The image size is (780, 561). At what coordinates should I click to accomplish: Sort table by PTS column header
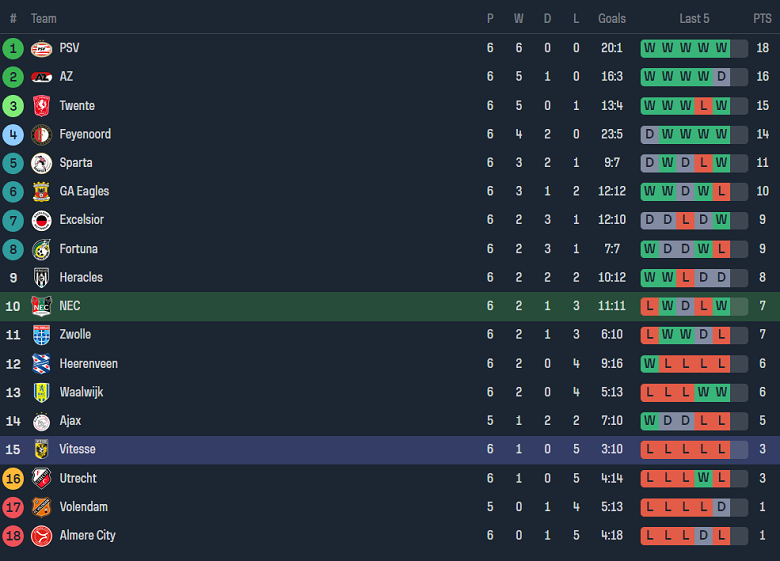(x=762, y=19)
